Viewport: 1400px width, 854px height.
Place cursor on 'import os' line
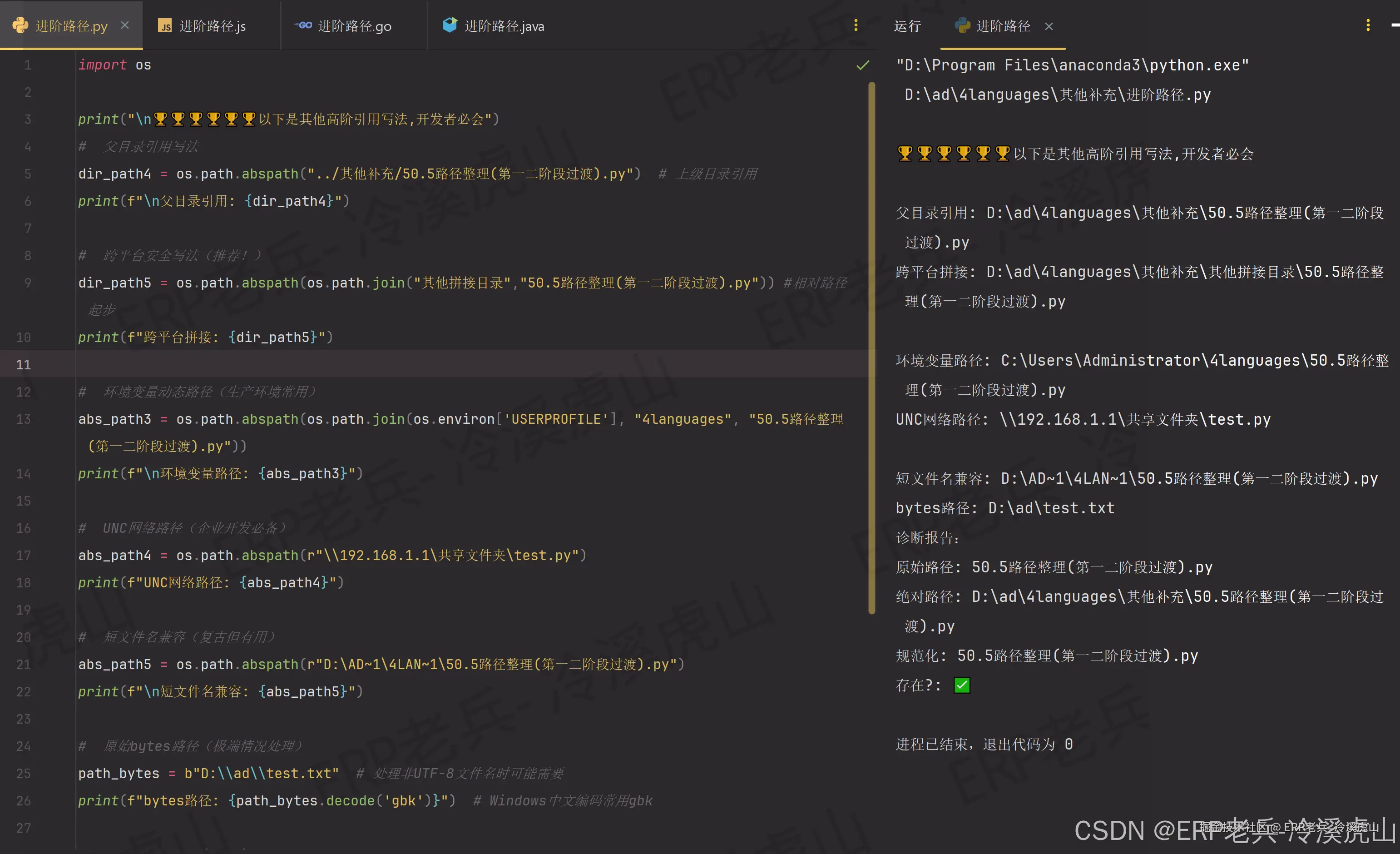(x=115, y=65)
